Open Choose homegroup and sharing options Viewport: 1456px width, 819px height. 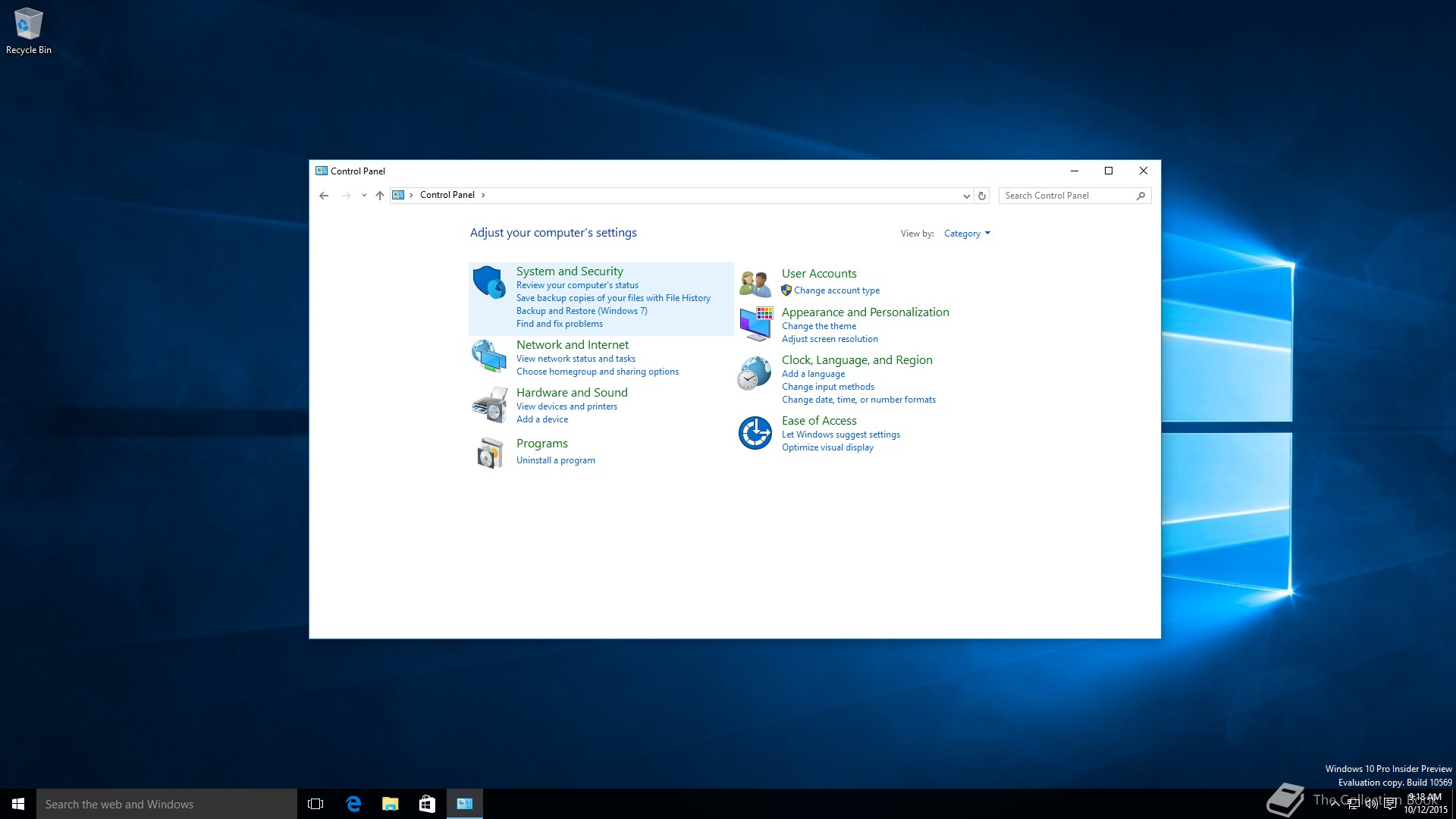tap(598, 372)
